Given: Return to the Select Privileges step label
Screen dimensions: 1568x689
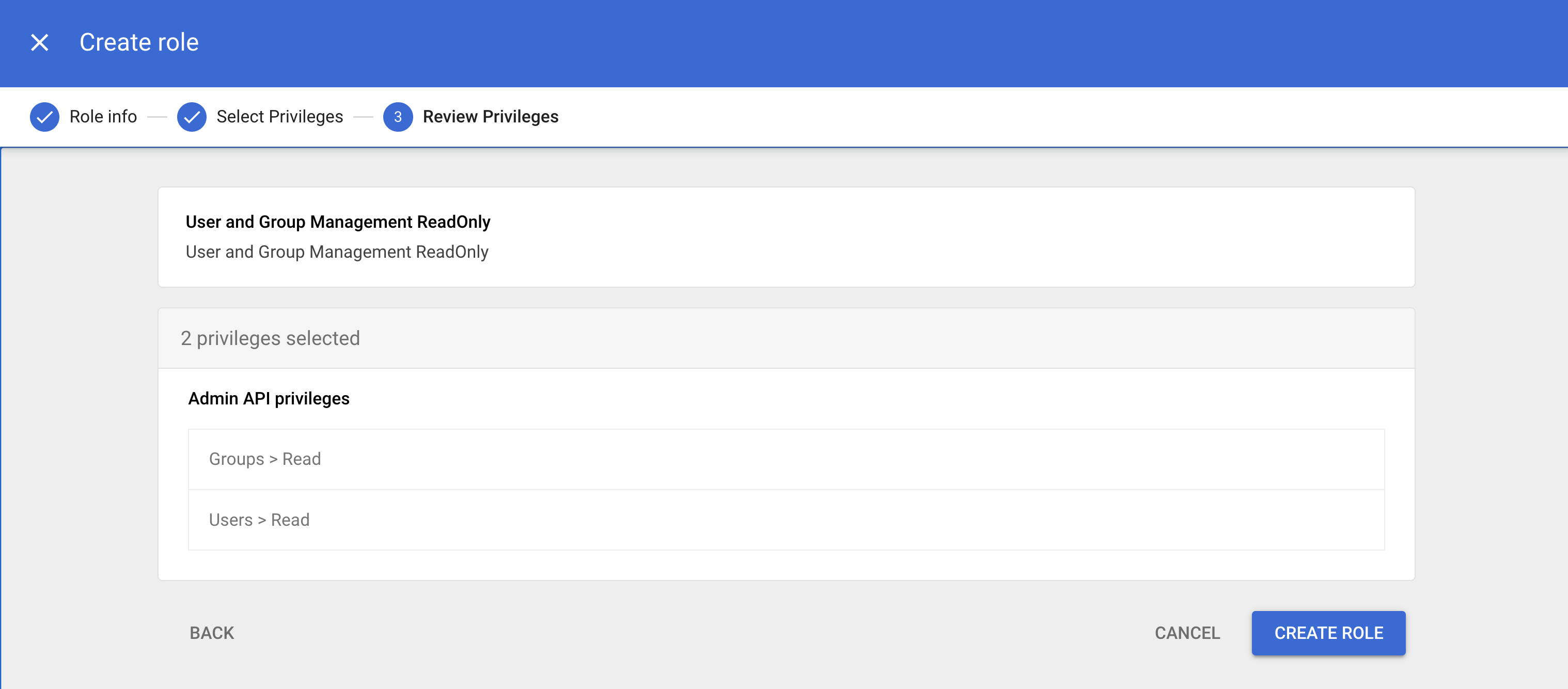Looking at the screenshot, I should tap(279, 117).
